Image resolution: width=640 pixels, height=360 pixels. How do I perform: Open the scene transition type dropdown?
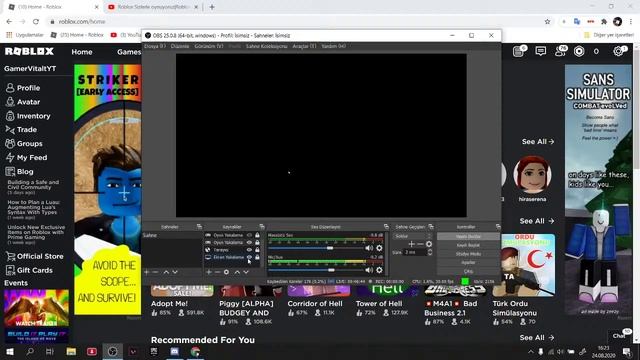point(412,236)
